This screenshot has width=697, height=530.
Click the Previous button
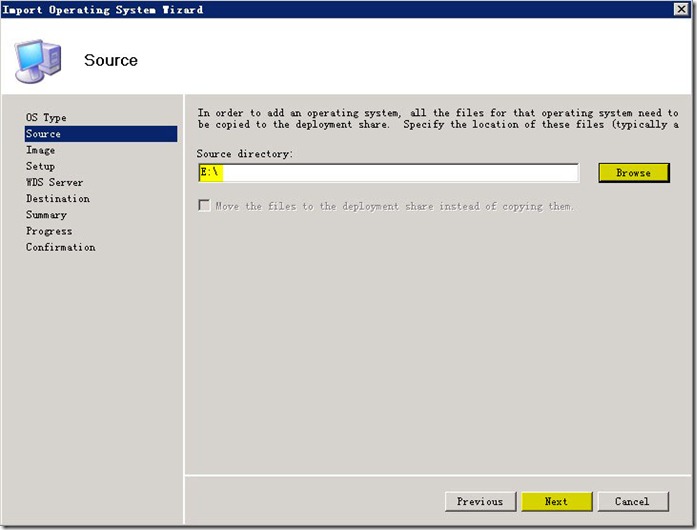[x=480, y=502]
